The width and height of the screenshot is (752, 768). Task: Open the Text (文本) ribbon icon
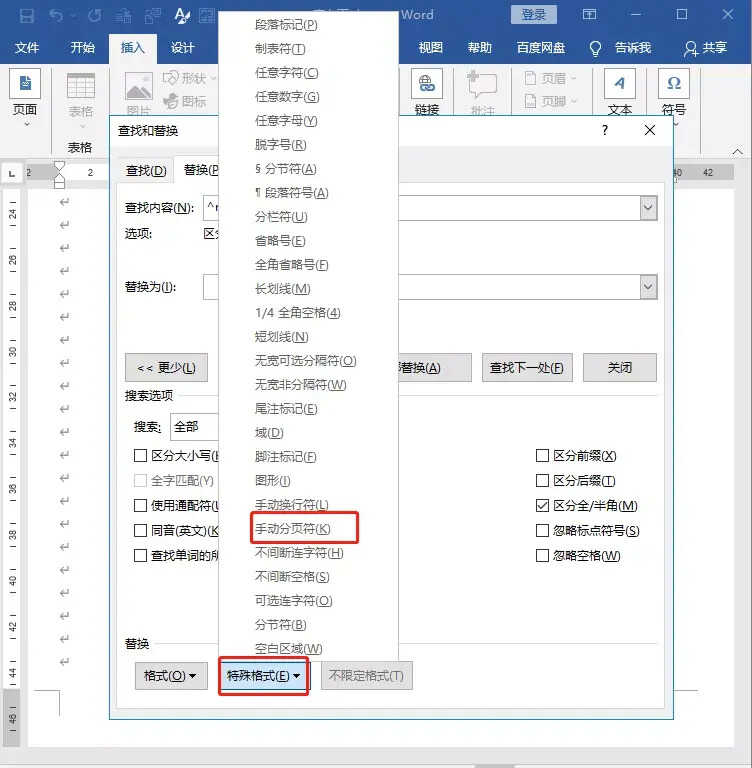point(620,84)
